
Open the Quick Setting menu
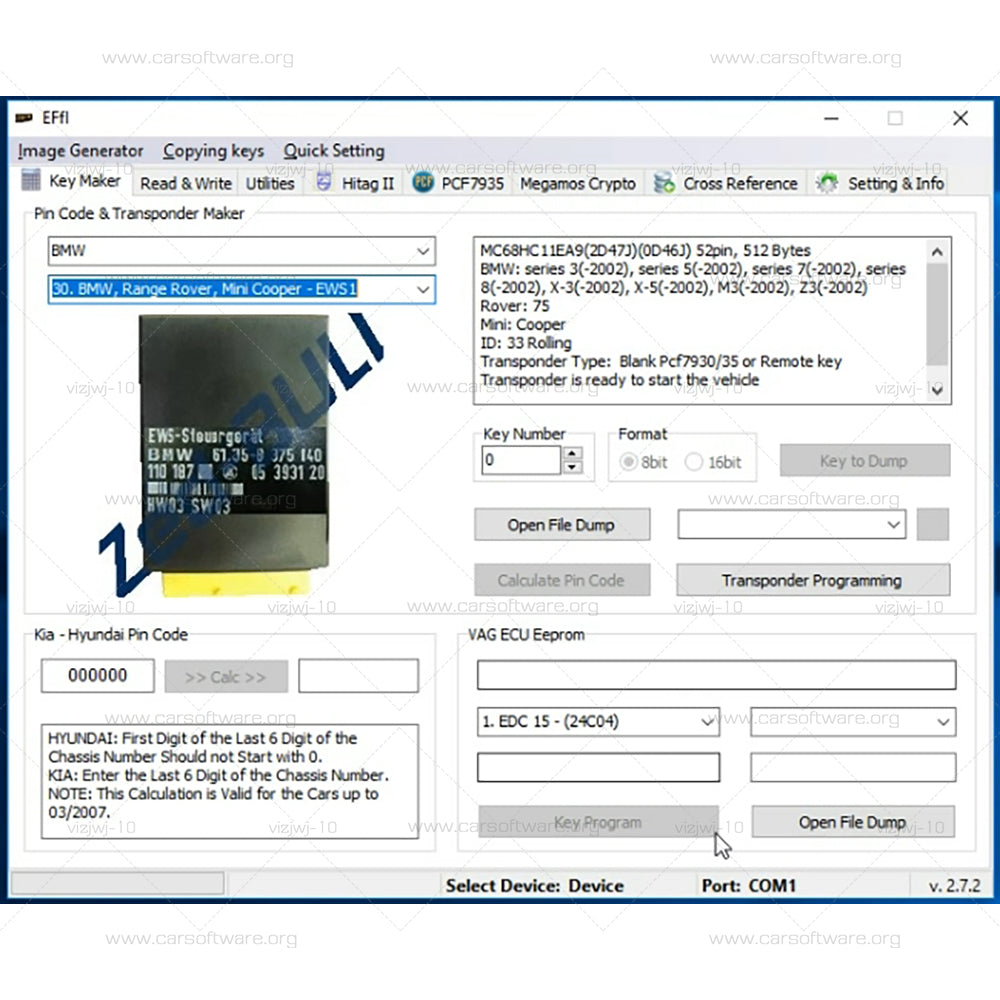pos(334,151)
